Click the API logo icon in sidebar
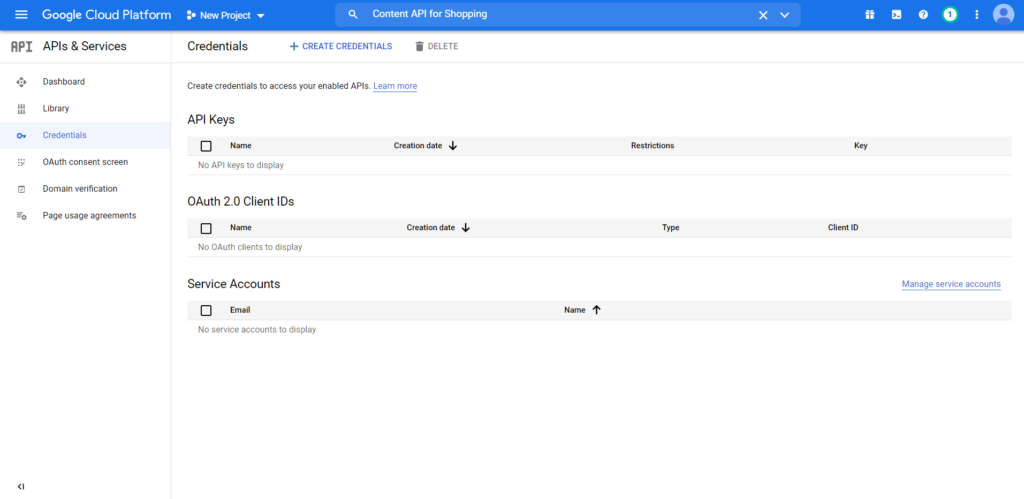 point(22,46)
